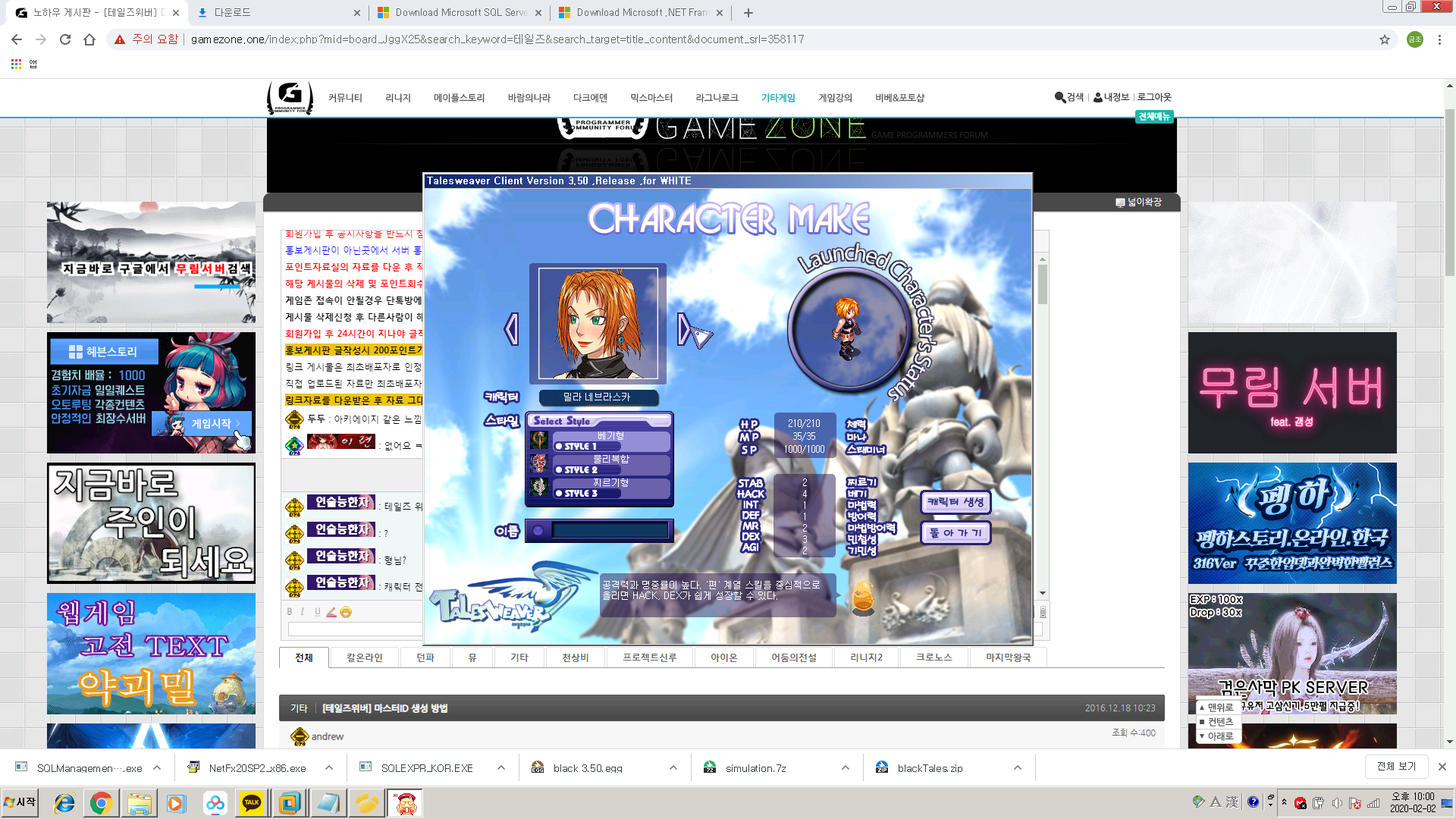Click the Talesweaver taskbar app icon

click(x=406, y=803)
